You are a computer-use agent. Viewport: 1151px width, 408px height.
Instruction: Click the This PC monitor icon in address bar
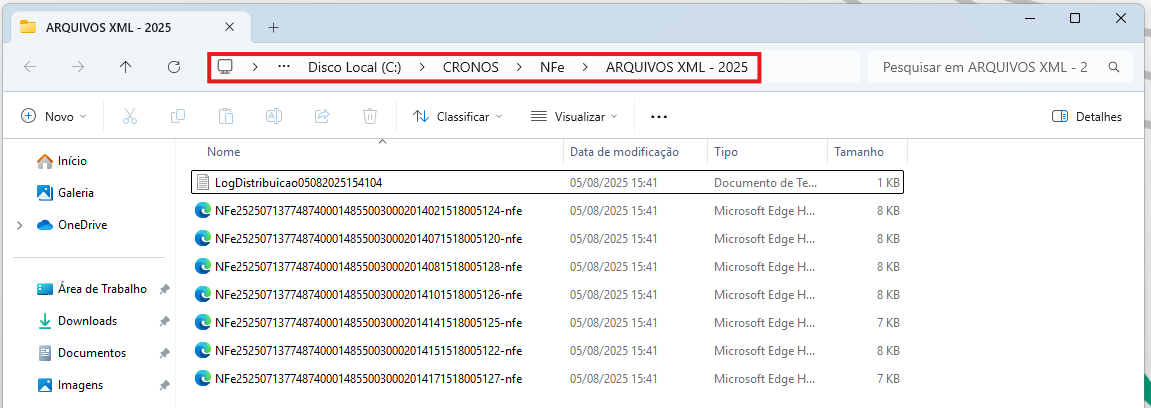(x=225, y=67)
